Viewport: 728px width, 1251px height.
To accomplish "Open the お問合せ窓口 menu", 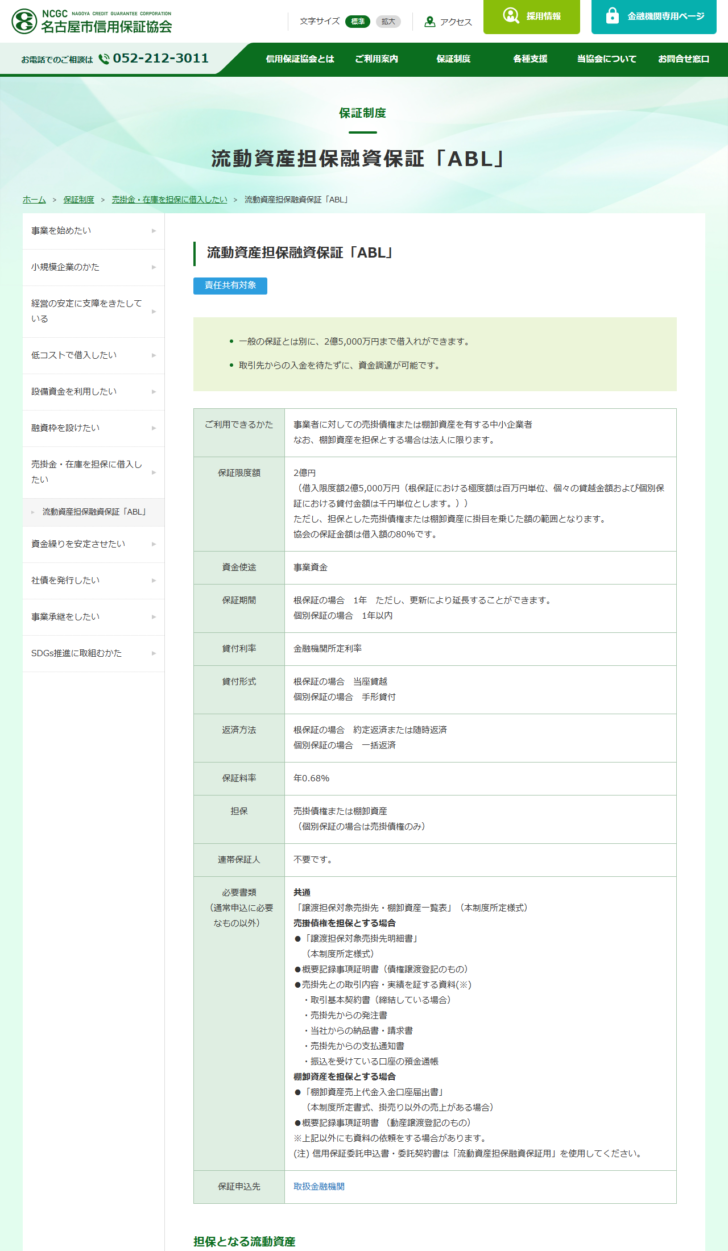I will click(684, 59).
